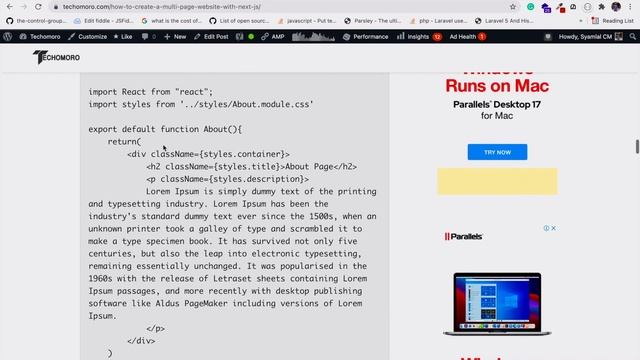Screen dimensions: 640x360
Task: Open the WordPress logo menu
Action: [8, 36]
